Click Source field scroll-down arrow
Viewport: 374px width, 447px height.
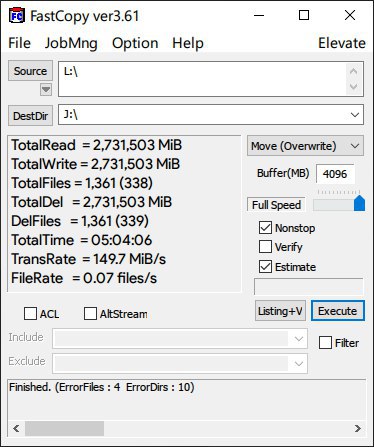[354, 87]
